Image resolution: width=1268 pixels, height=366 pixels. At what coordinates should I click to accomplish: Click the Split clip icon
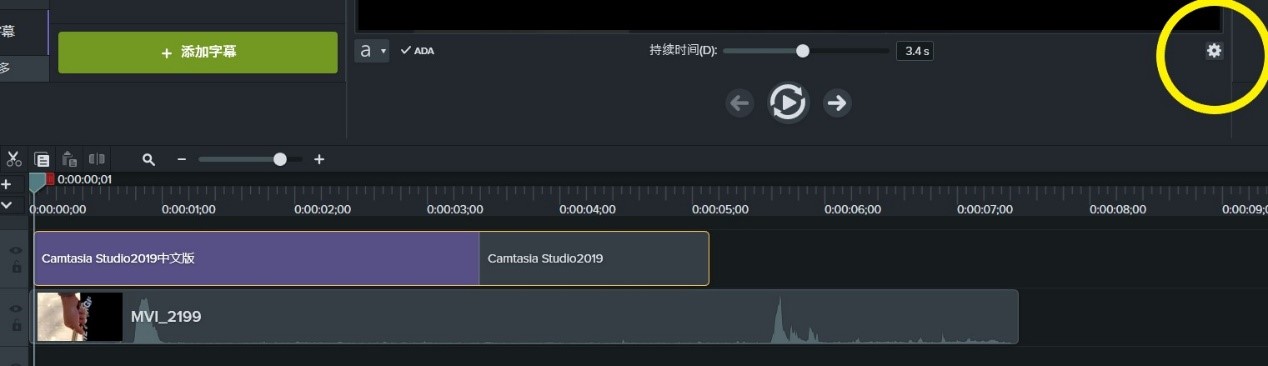pos(97,159)
